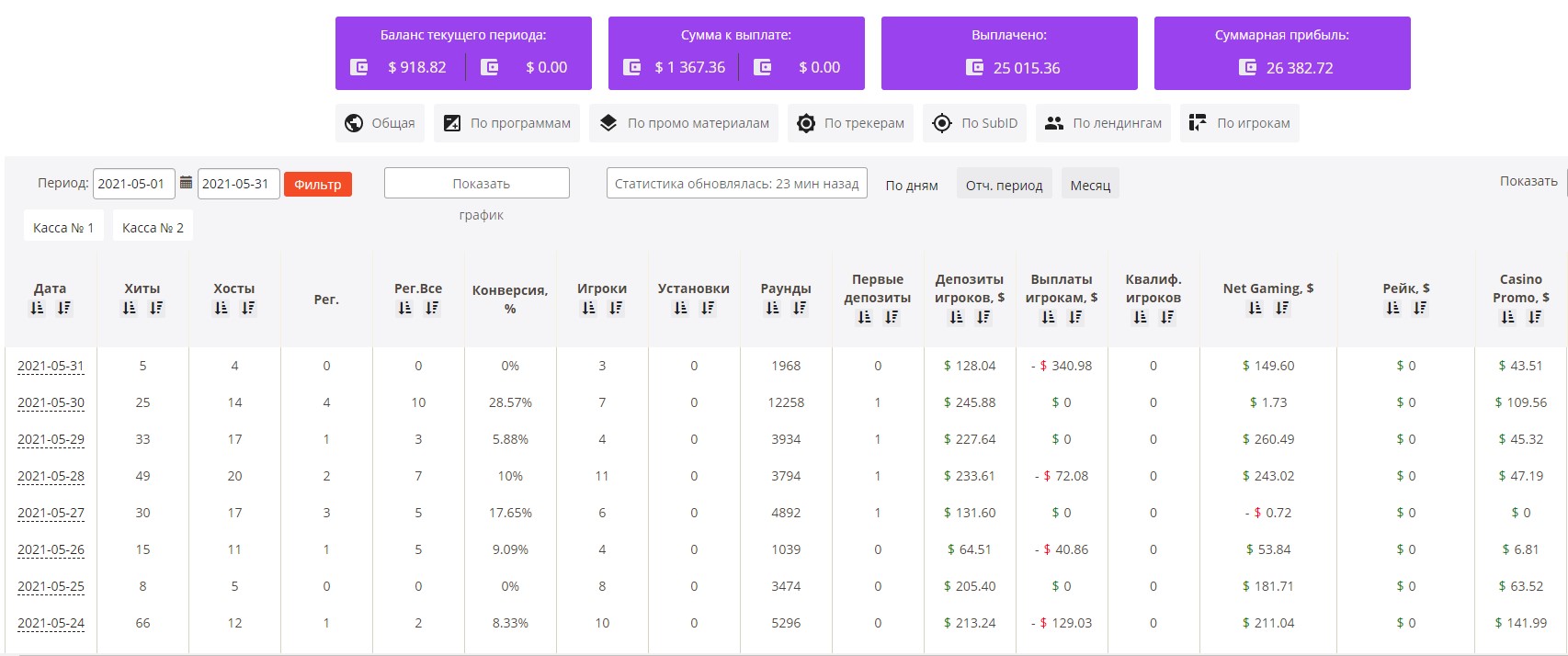1568x656 pixels.
Task: Sort Рейк column ascending
Action: tap(1392, 308)
